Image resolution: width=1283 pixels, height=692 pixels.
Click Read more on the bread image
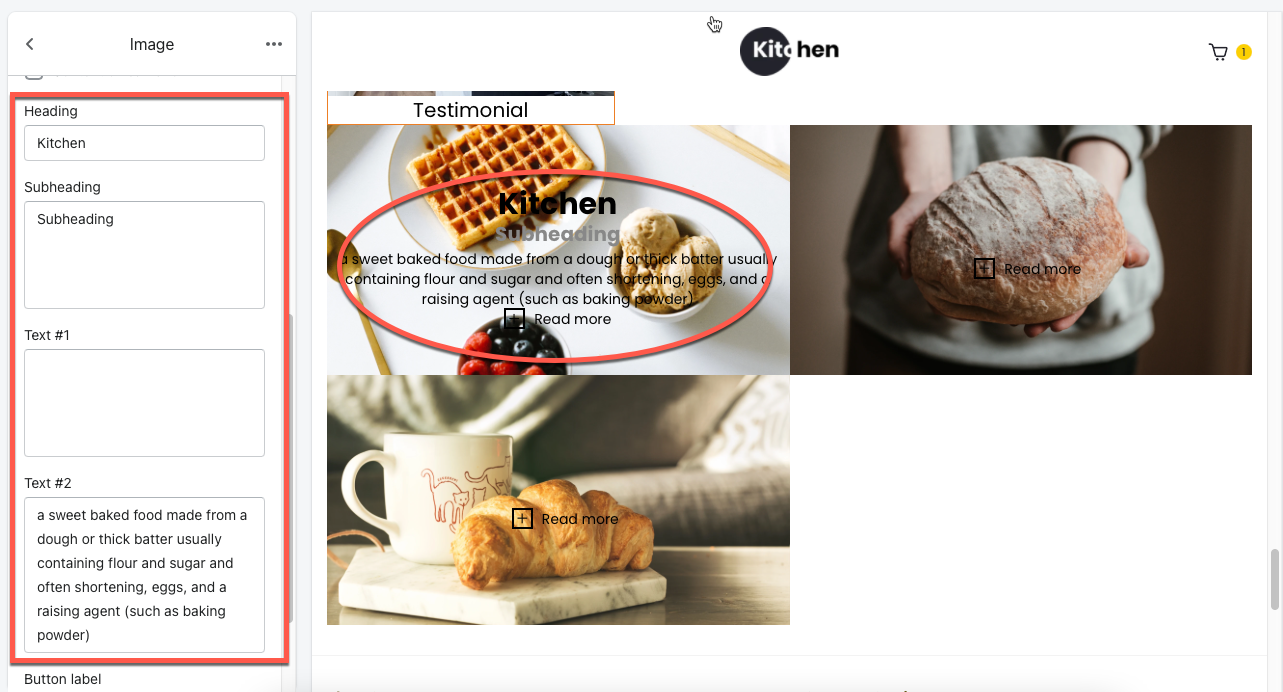click(1042, 269)
